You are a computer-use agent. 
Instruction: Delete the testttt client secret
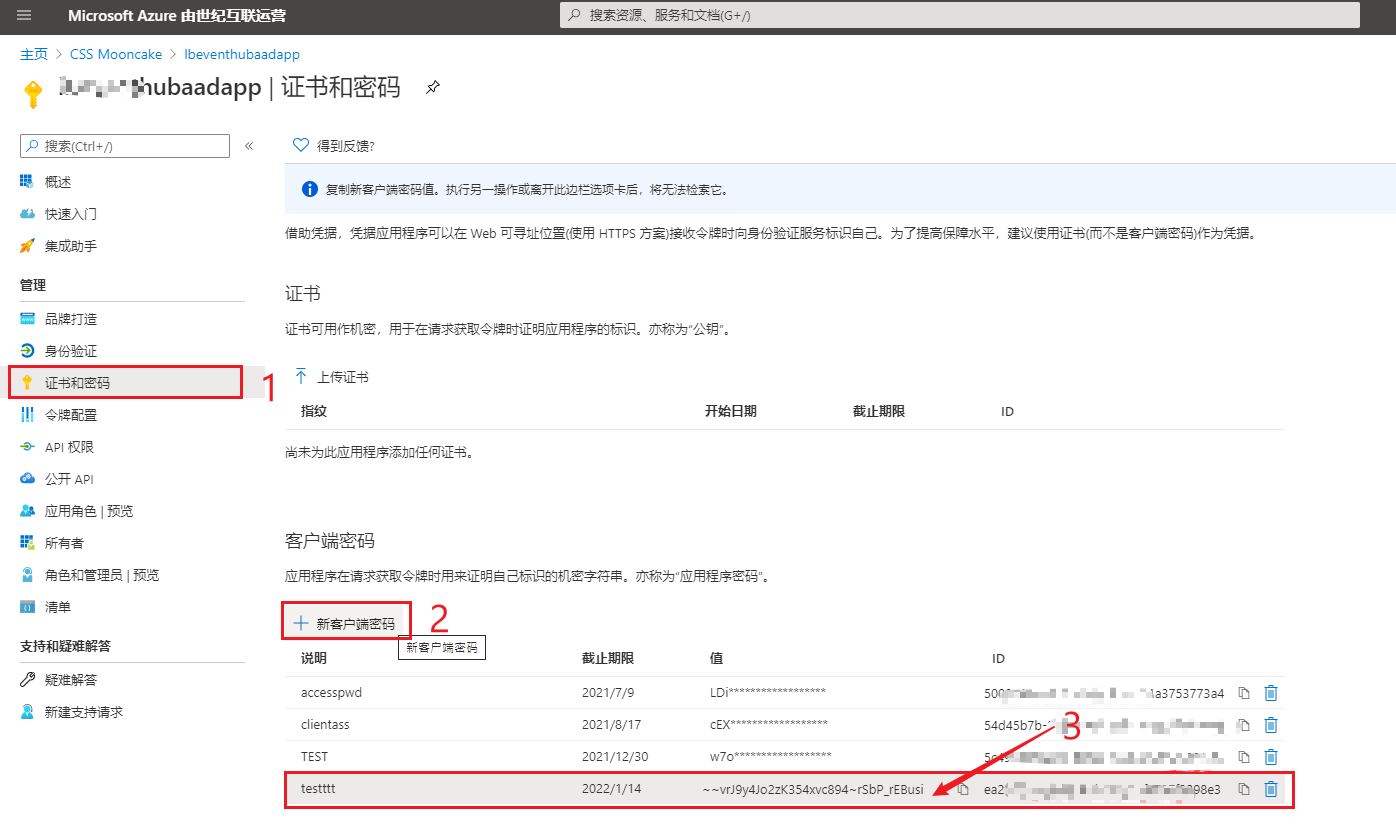click(x=1270, y=789)
